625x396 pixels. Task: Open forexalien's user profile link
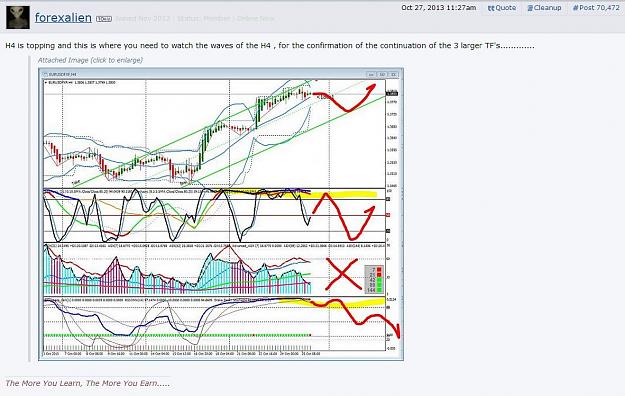pyautogui.click(x=63, y=18)
